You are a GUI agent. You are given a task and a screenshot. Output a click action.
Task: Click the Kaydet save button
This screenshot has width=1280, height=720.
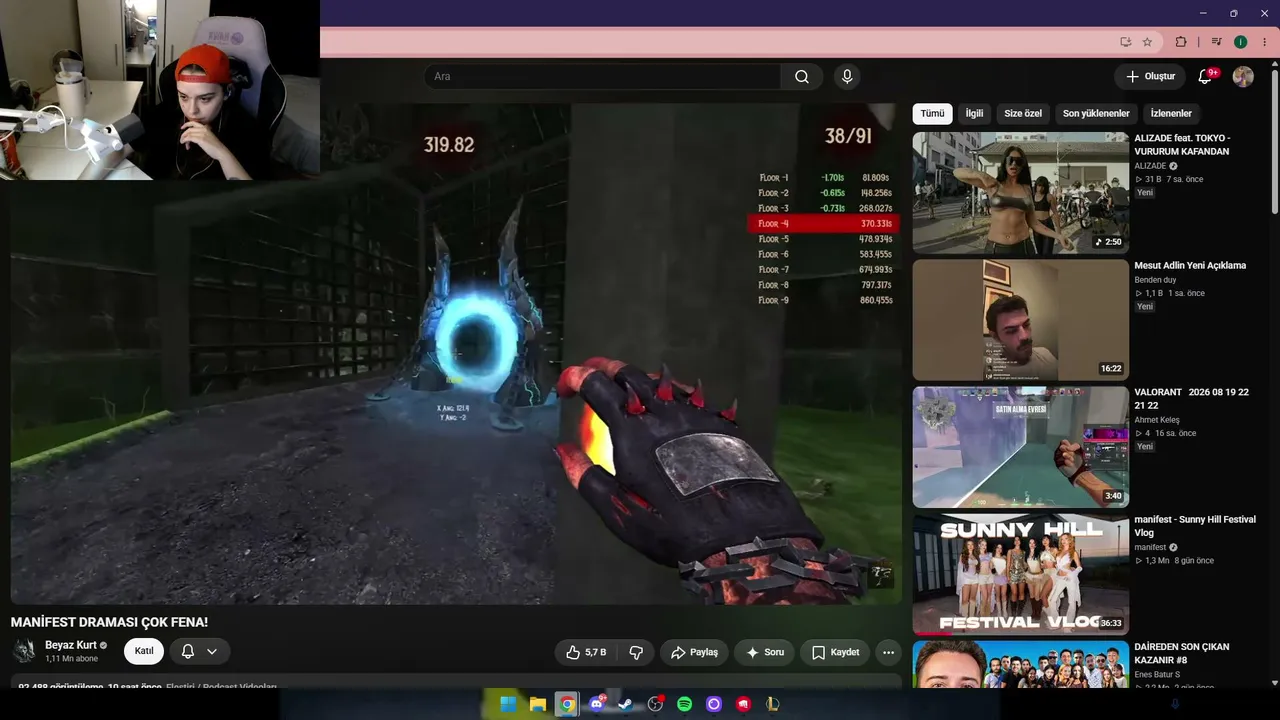835,652
